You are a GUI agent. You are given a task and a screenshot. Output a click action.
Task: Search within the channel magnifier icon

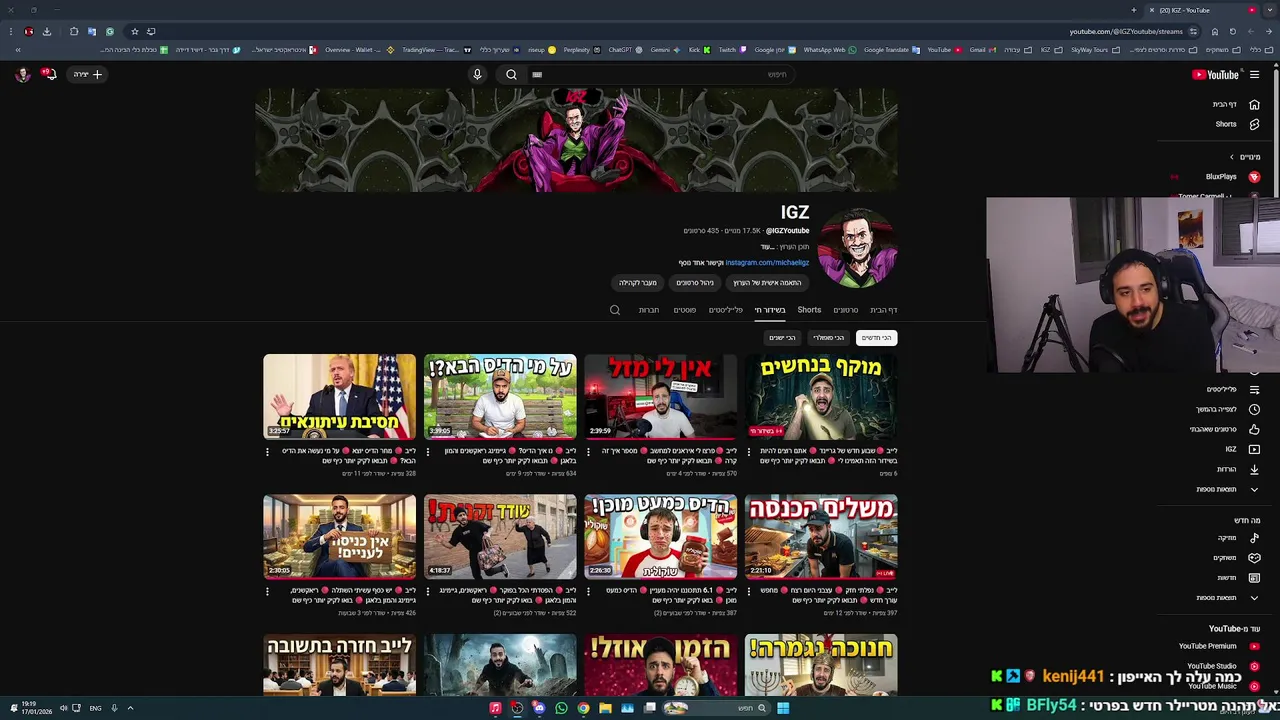[615, 310]
